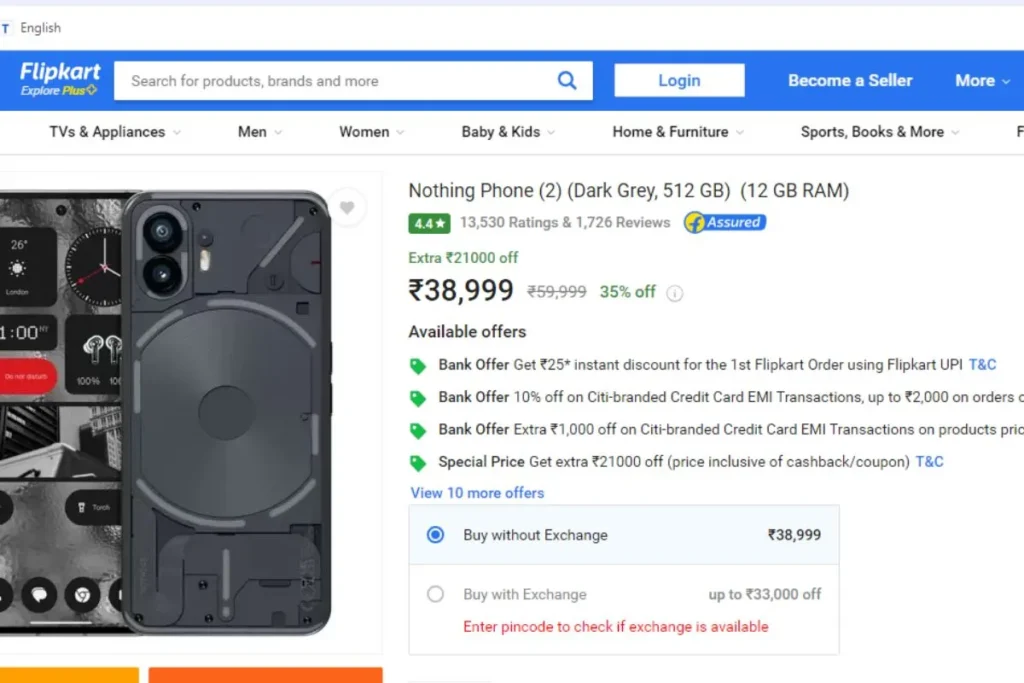Click green tag icon of Extra ₹1,000 off offer

coord(418,430)
